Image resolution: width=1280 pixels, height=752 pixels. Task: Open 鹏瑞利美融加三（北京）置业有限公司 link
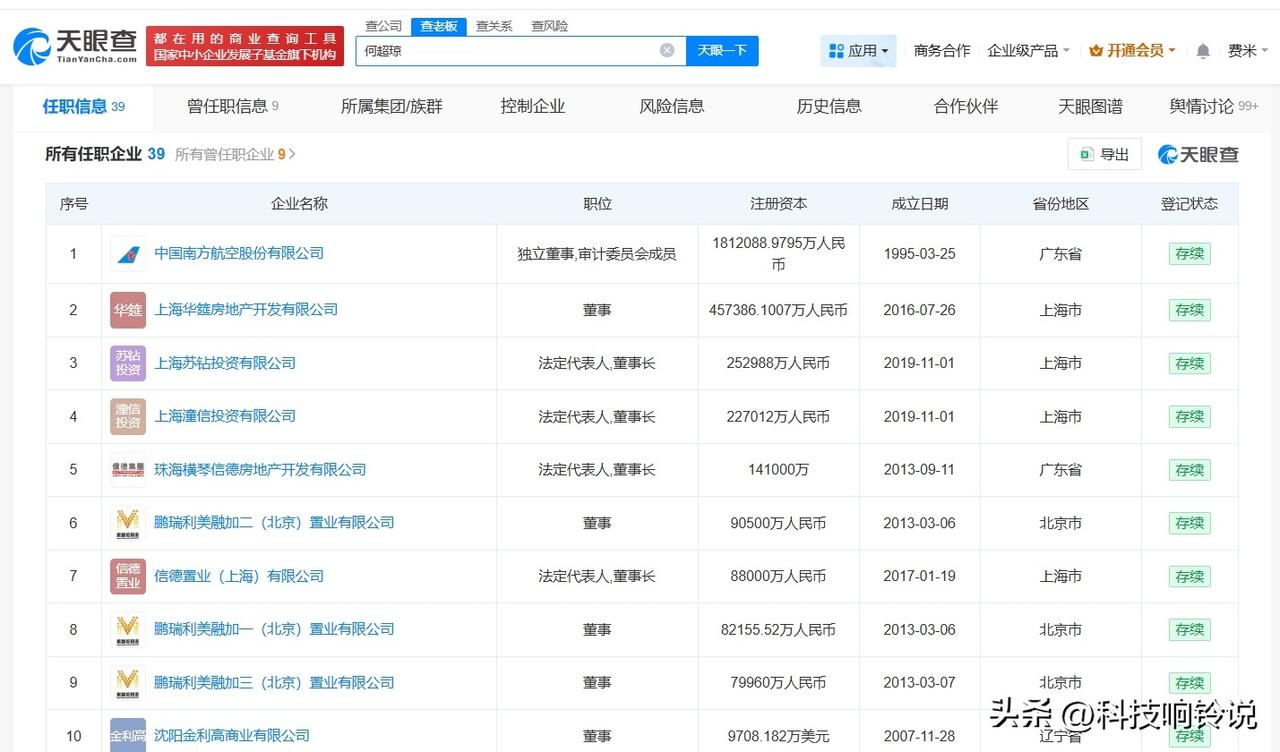(x=274, y=683)
